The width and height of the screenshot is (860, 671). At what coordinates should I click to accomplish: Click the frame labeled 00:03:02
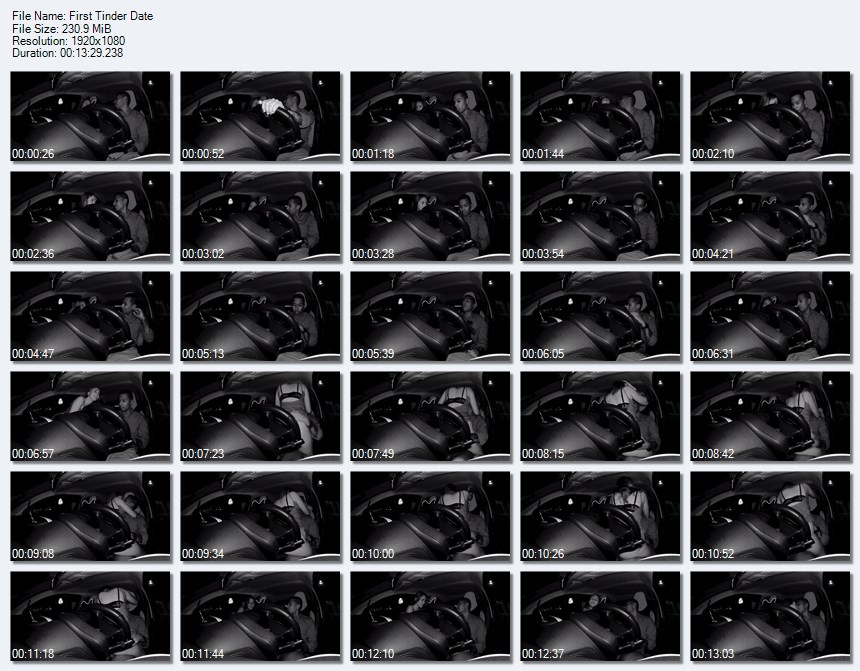point(261,216)
